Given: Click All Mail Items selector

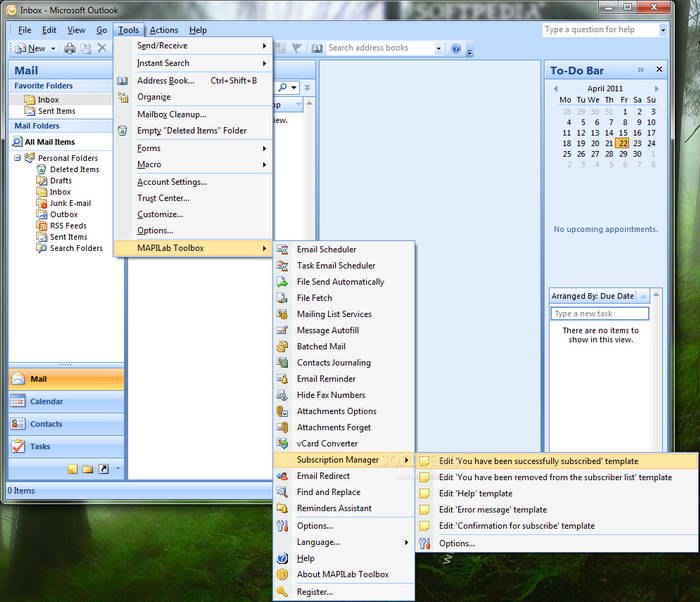Looking at the screenshot, I should [50, 142].
